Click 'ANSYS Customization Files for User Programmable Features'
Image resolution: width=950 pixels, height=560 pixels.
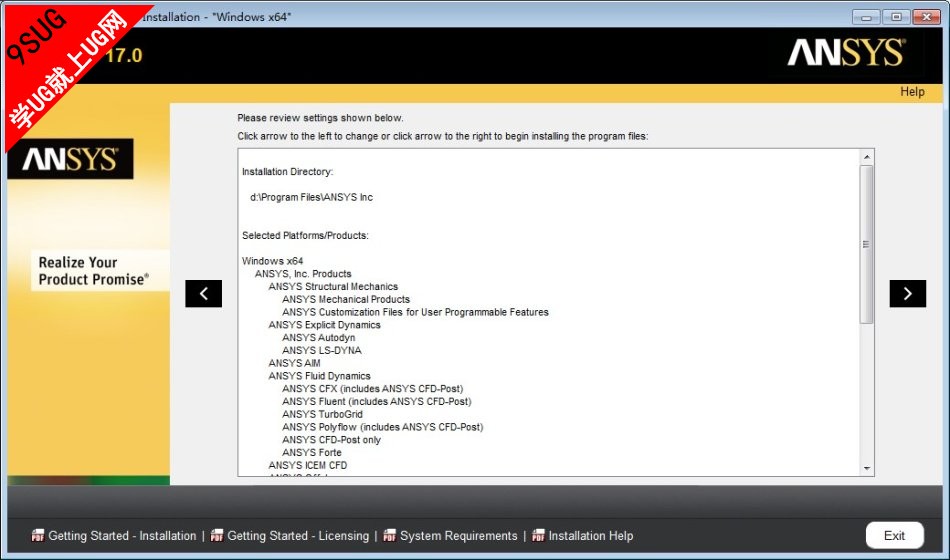coord(415,312)
